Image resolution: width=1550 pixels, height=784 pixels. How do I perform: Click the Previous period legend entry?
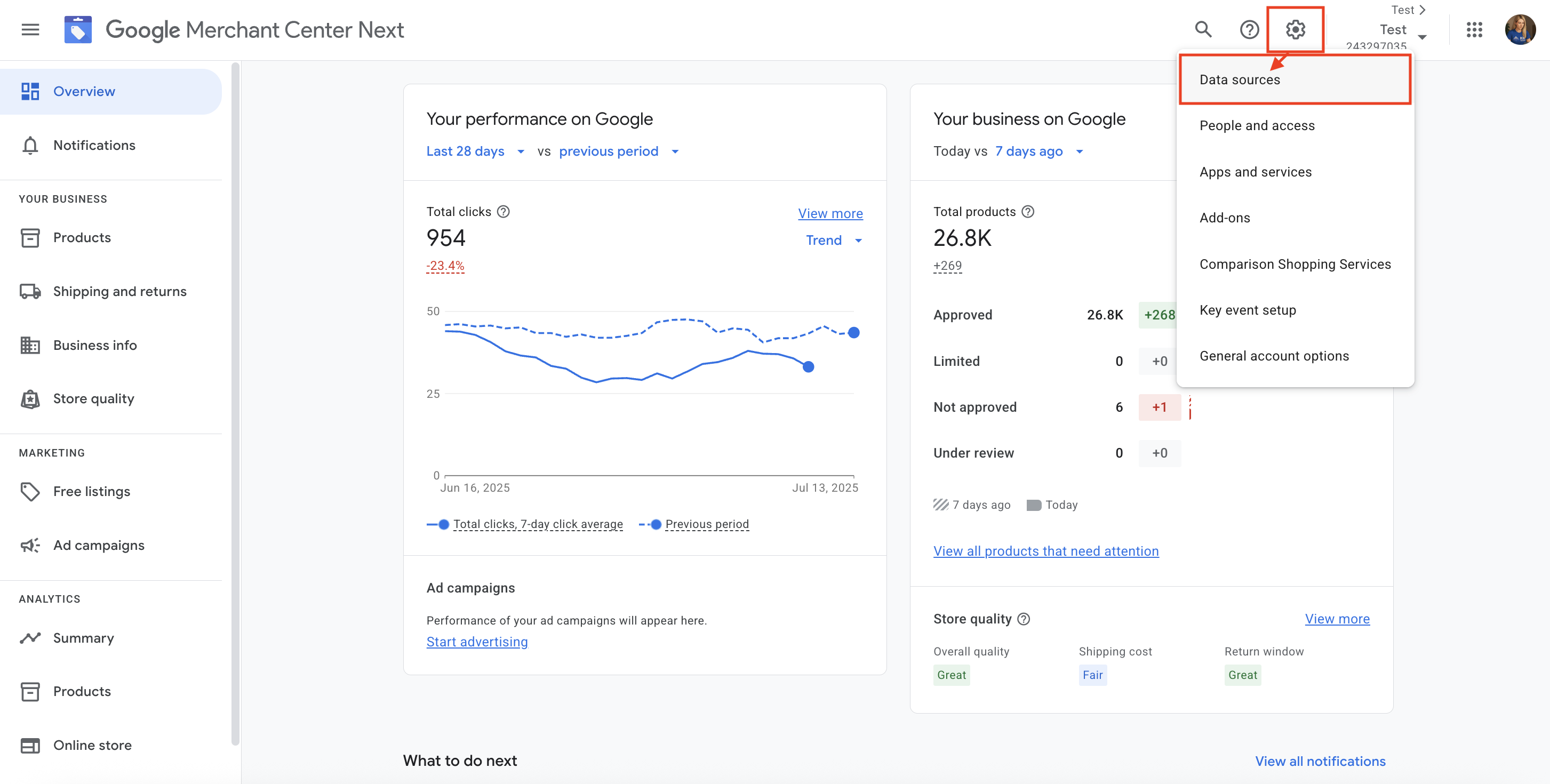click(694, 525)
